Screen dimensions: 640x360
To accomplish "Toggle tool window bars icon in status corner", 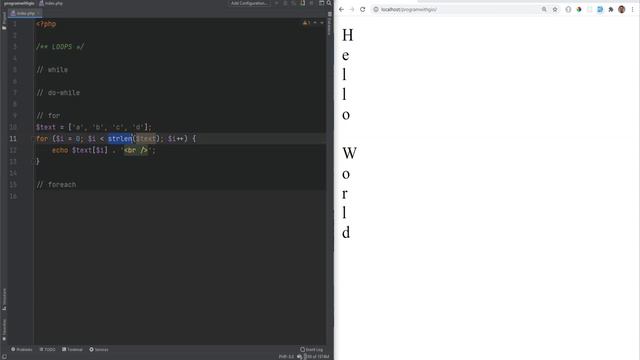I will tap(4, 356).
